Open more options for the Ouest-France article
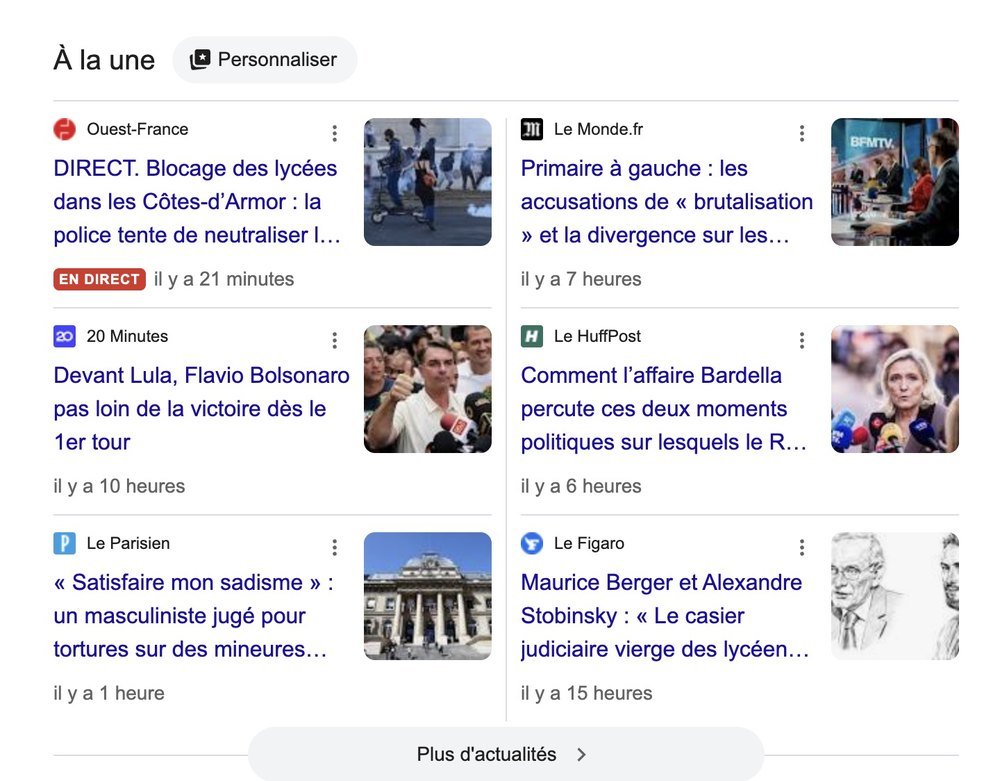 coord(334,133)
